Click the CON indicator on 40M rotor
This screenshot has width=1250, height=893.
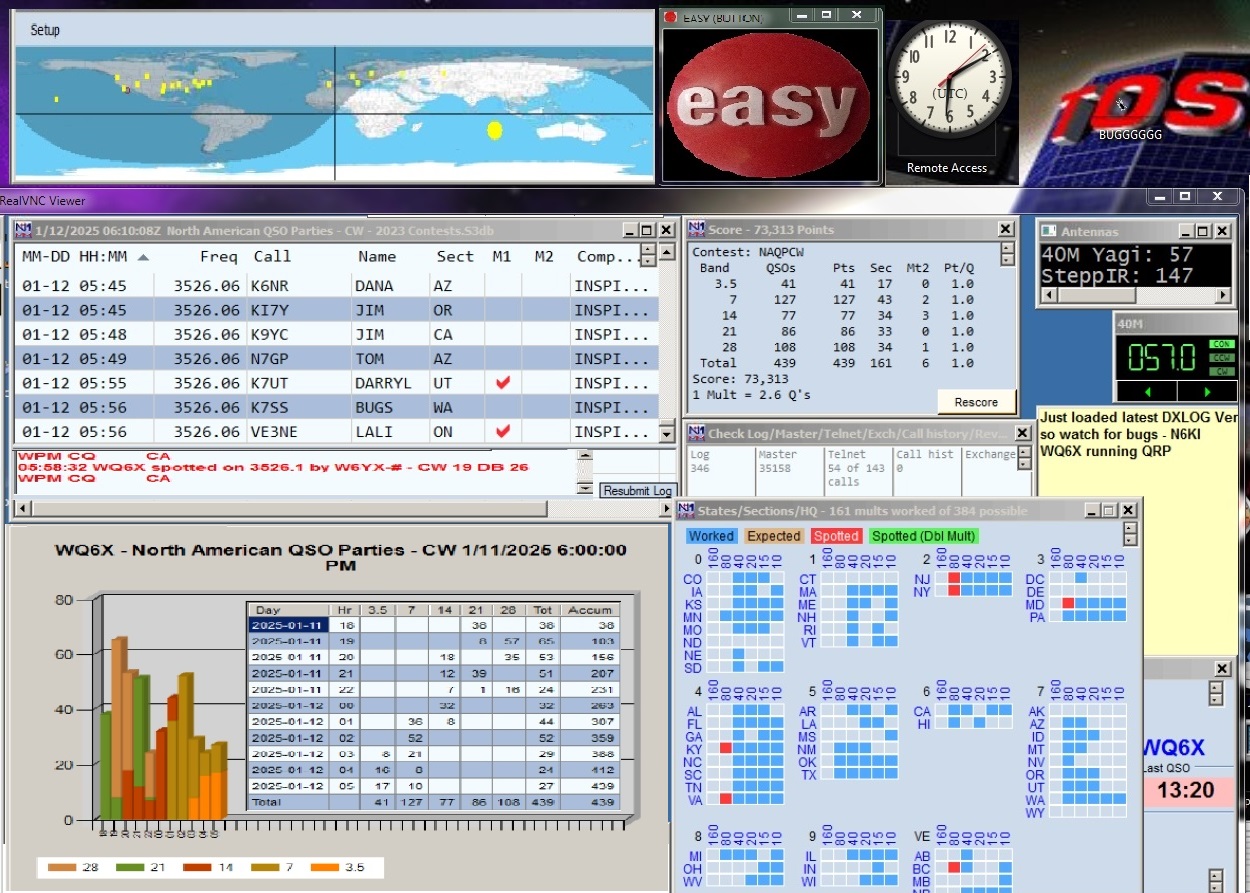1221,344
